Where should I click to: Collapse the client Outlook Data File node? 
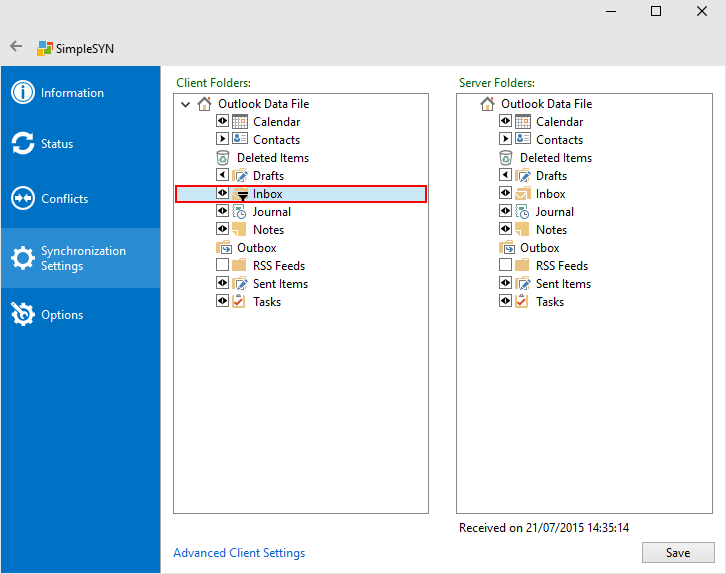pos(185,104)
